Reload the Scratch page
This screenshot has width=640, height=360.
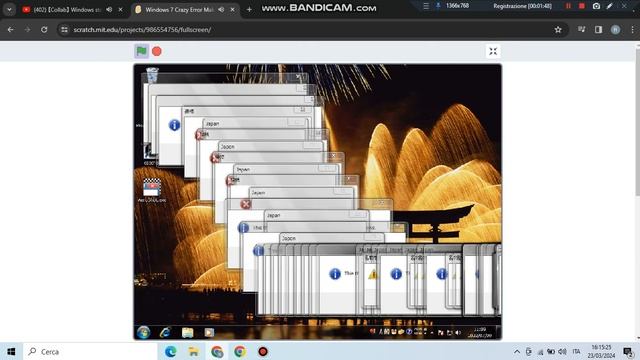pyautogui.click(x=44, y=29)
